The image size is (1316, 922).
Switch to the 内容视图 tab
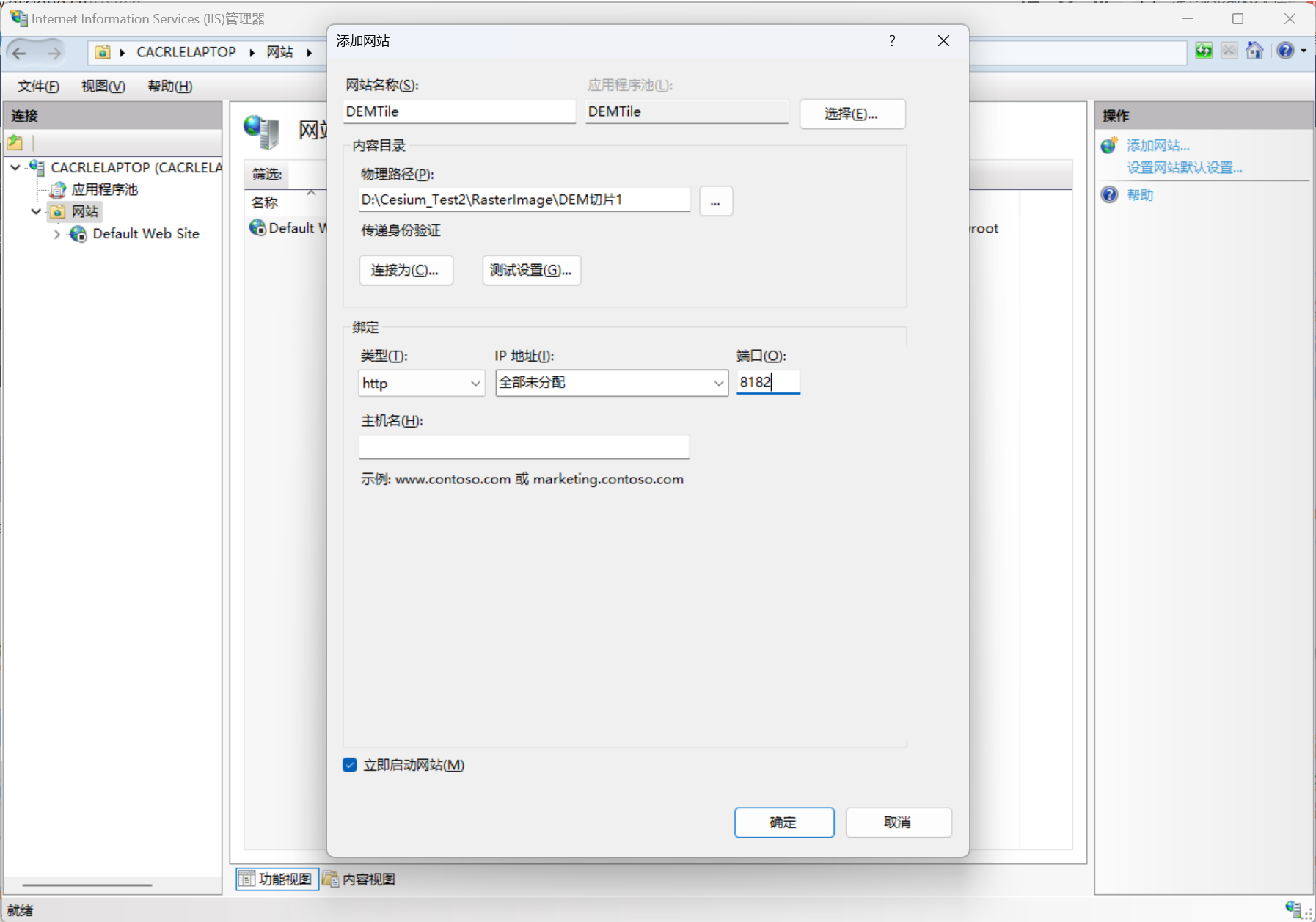(359, 879)
